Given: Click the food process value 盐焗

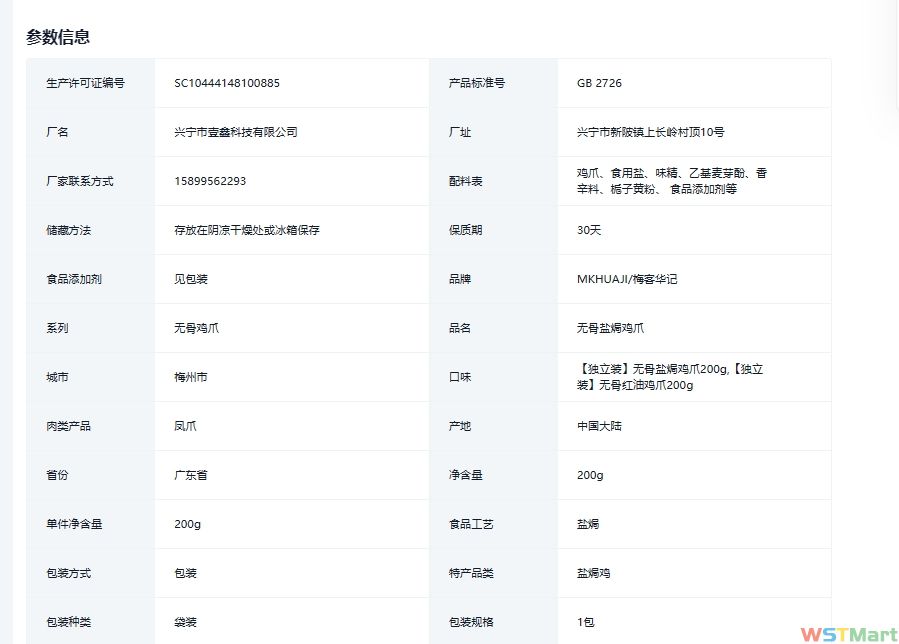Looking at the screenshot, I should click(588, 524).
